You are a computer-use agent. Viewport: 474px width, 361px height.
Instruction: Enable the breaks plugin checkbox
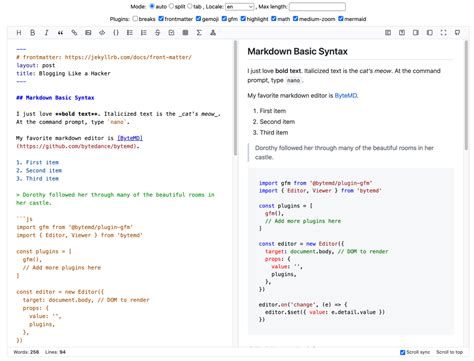pos(135,19)
